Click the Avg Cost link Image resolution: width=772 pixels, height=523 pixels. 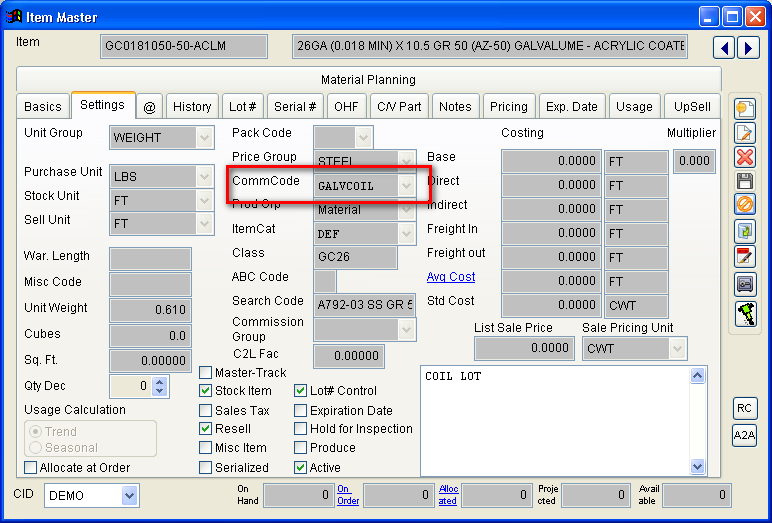(451, 277)
